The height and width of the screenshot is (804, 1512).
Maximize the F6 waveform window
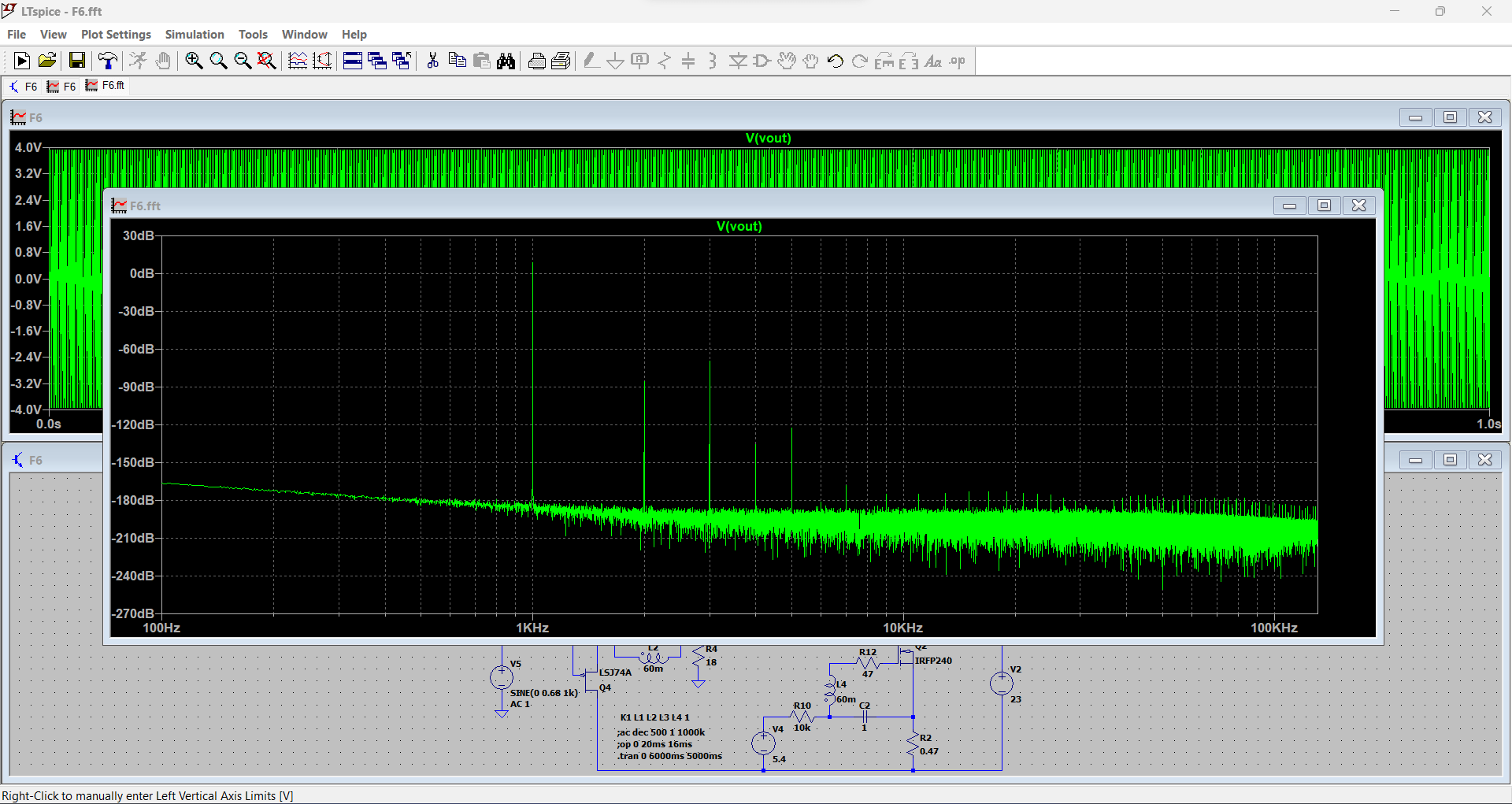[x=1450, y=117]
